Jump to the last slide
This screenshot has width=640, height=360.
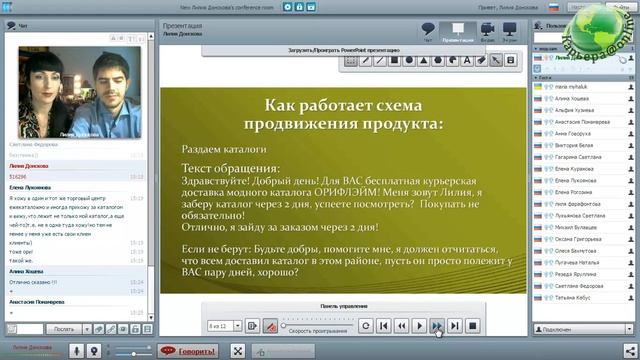coord(455,326)
